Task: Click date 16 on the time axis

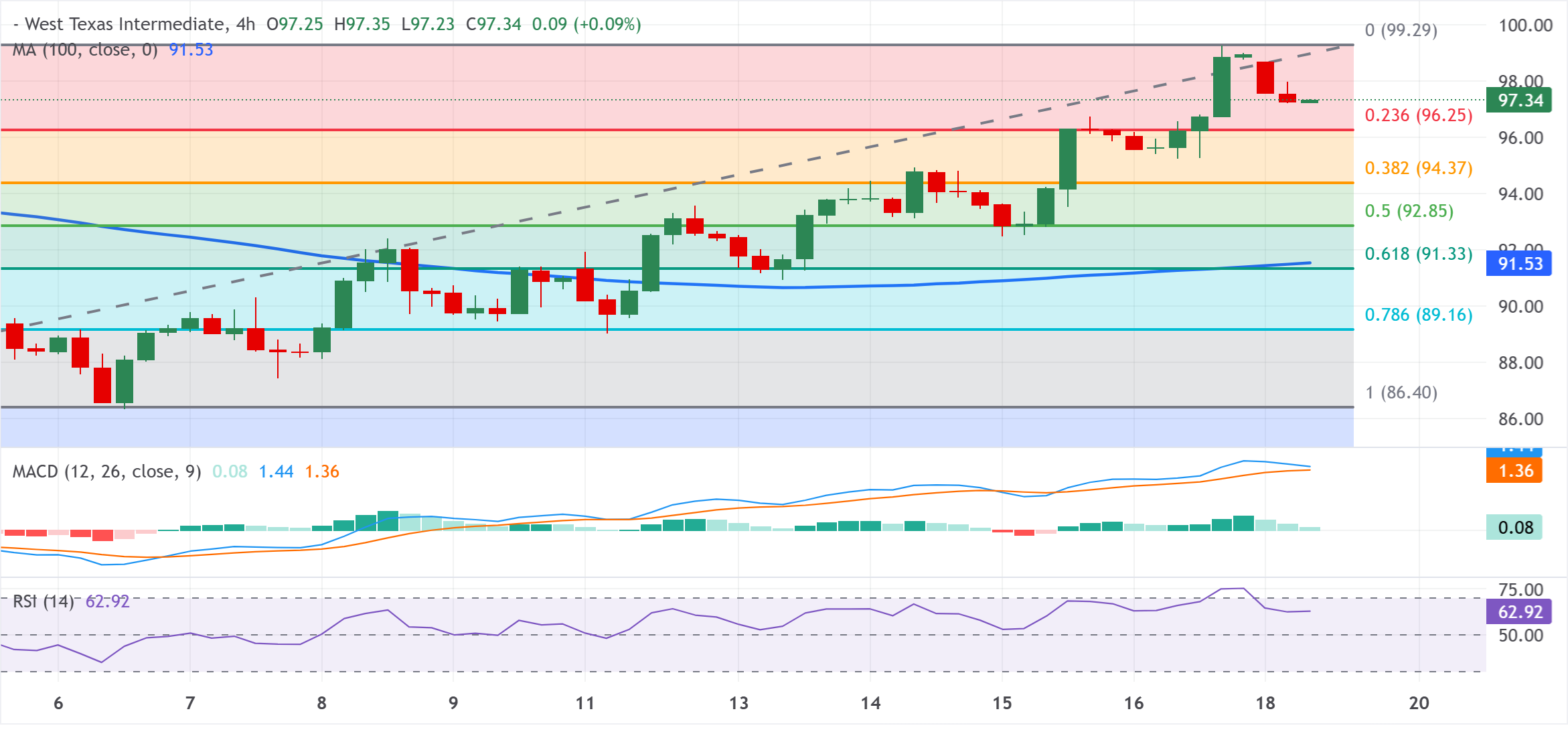Action: [1133, 703]
